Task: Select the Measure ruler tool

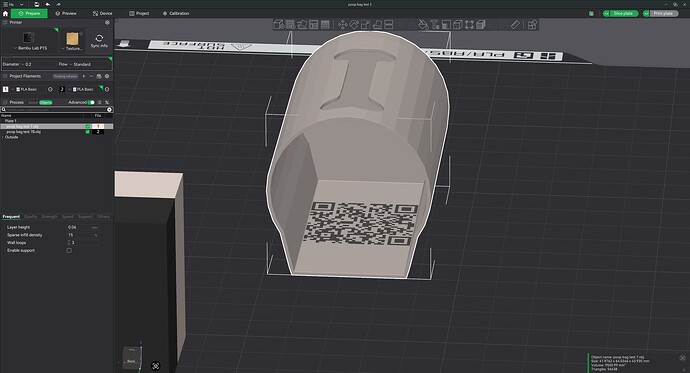Action: (515, 25)
